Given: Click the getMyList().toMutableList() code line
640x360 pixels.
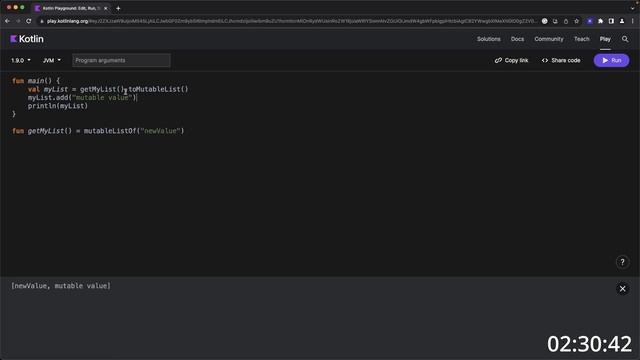Looking at the screenshot, I should (x=108, y=89).
